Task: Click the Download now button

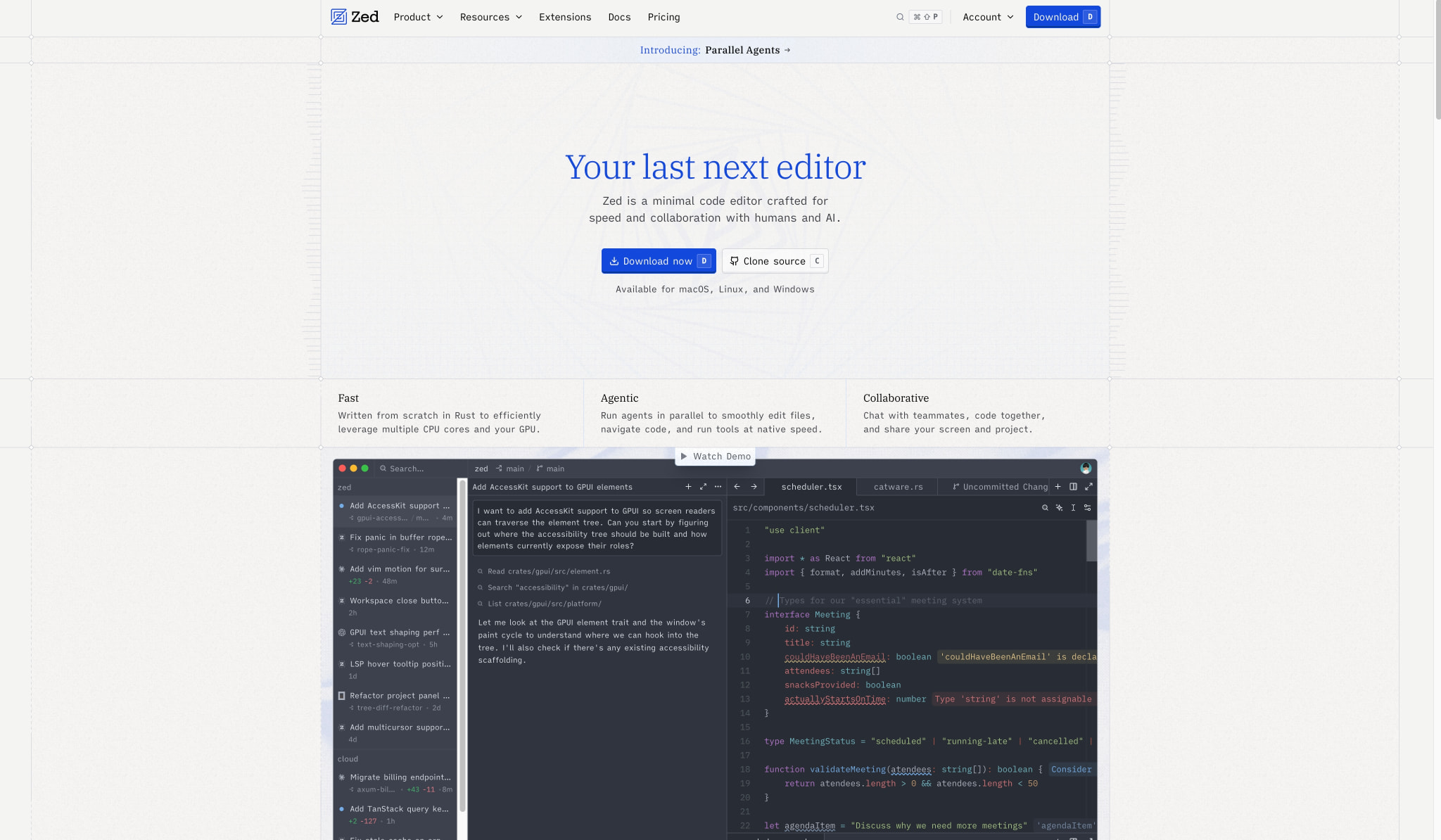Action: click(659, 261)
